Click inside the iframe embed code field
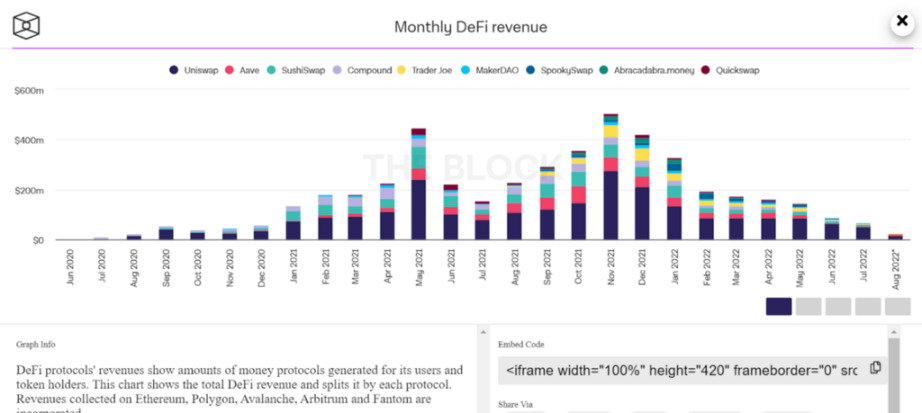 pyautogui.click(x=693, y=370)
